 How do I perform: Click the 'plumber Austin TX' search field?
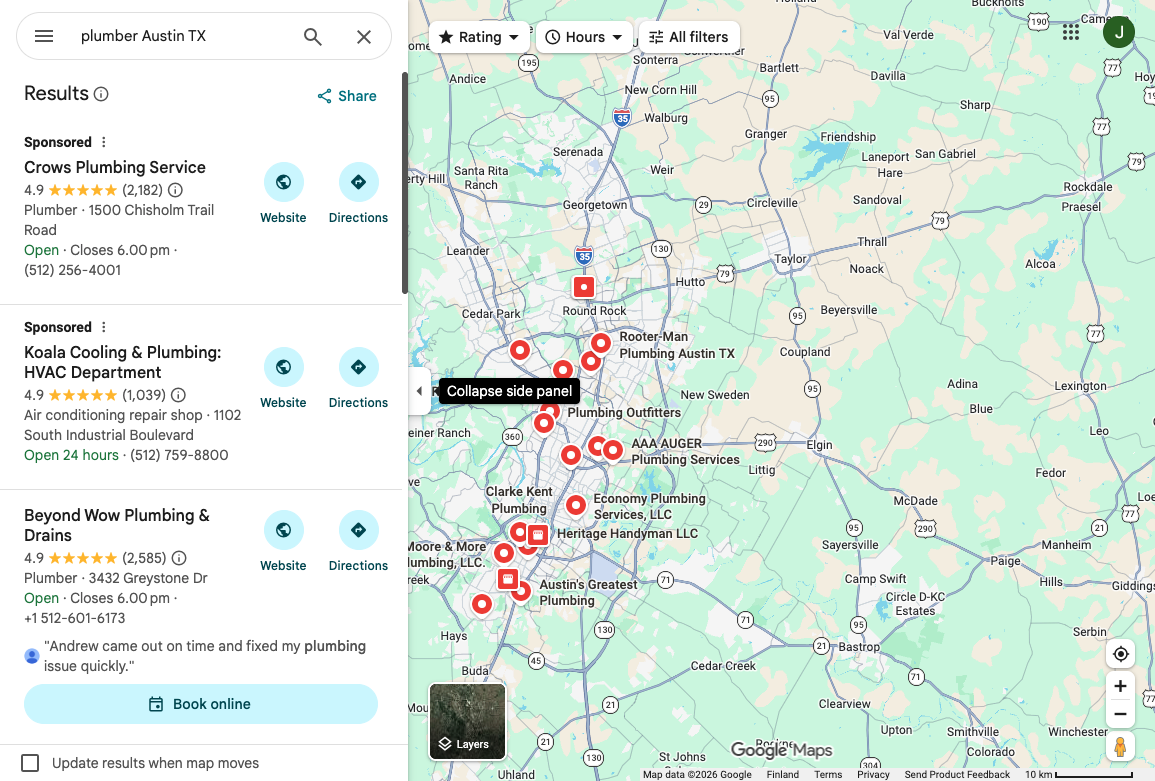pos(184,36)
